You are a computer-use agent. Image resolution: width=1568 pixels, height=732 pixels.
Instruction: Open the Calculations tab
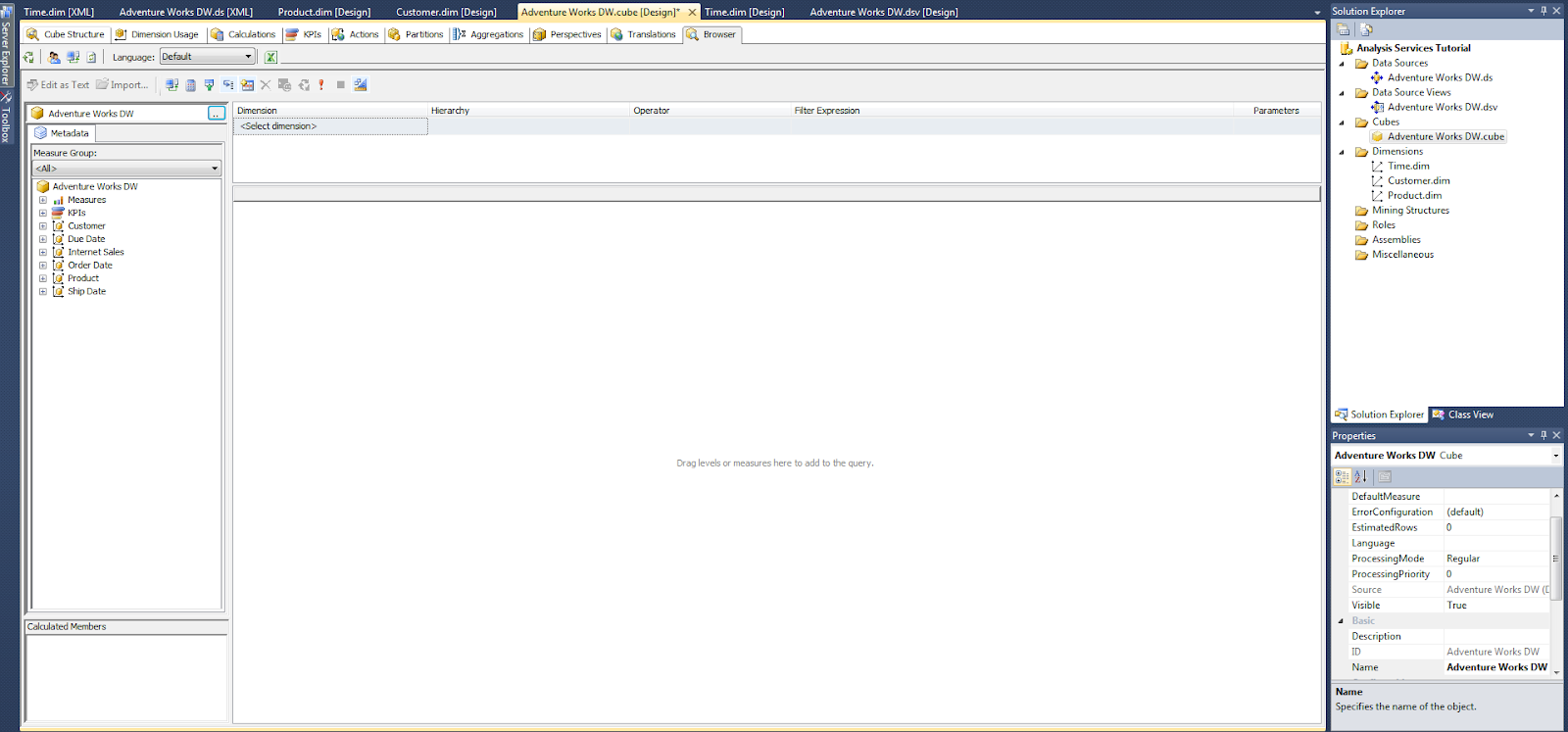(244, 34)
